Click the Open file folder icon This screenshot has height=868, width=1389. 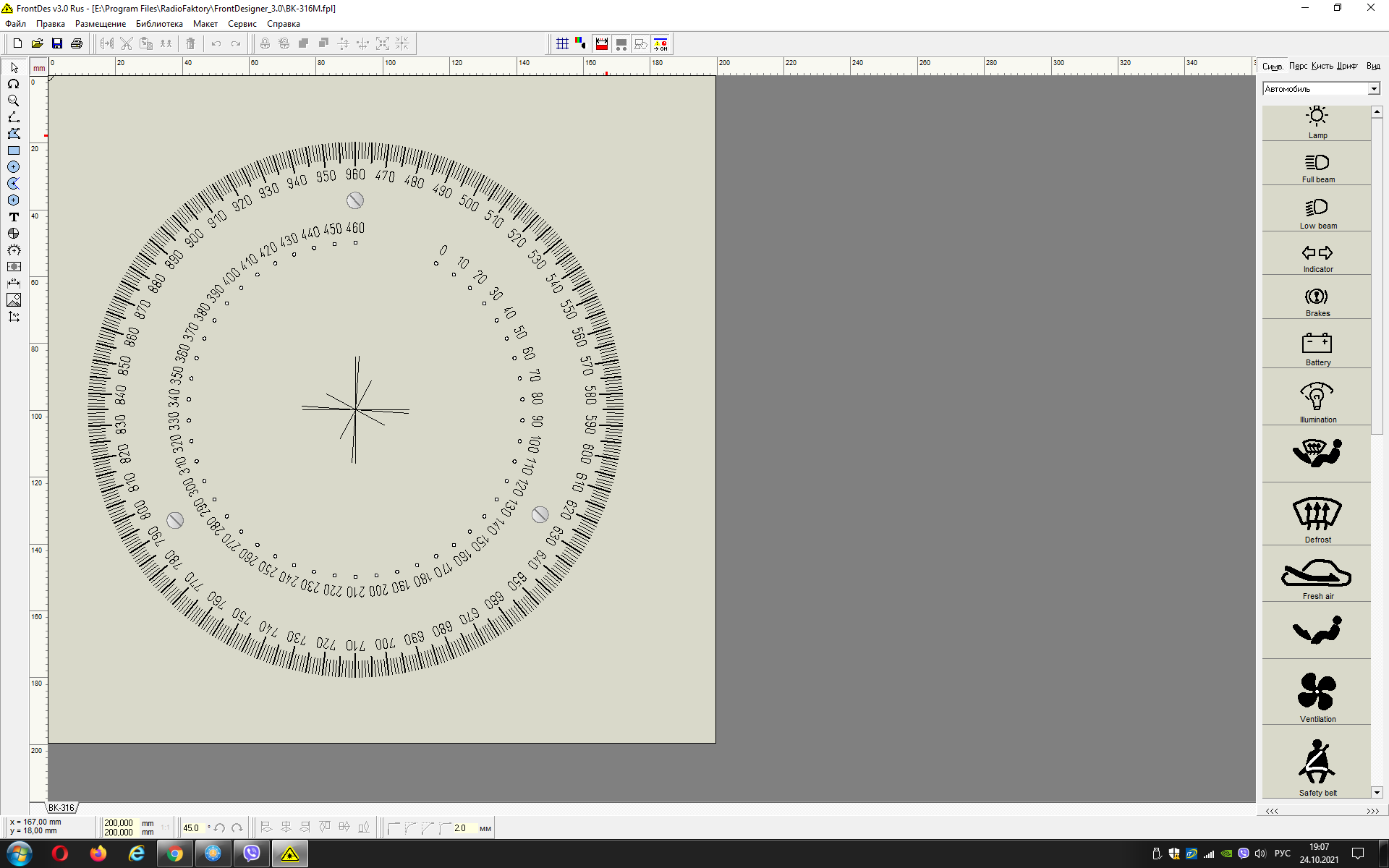tap(38, 43)
